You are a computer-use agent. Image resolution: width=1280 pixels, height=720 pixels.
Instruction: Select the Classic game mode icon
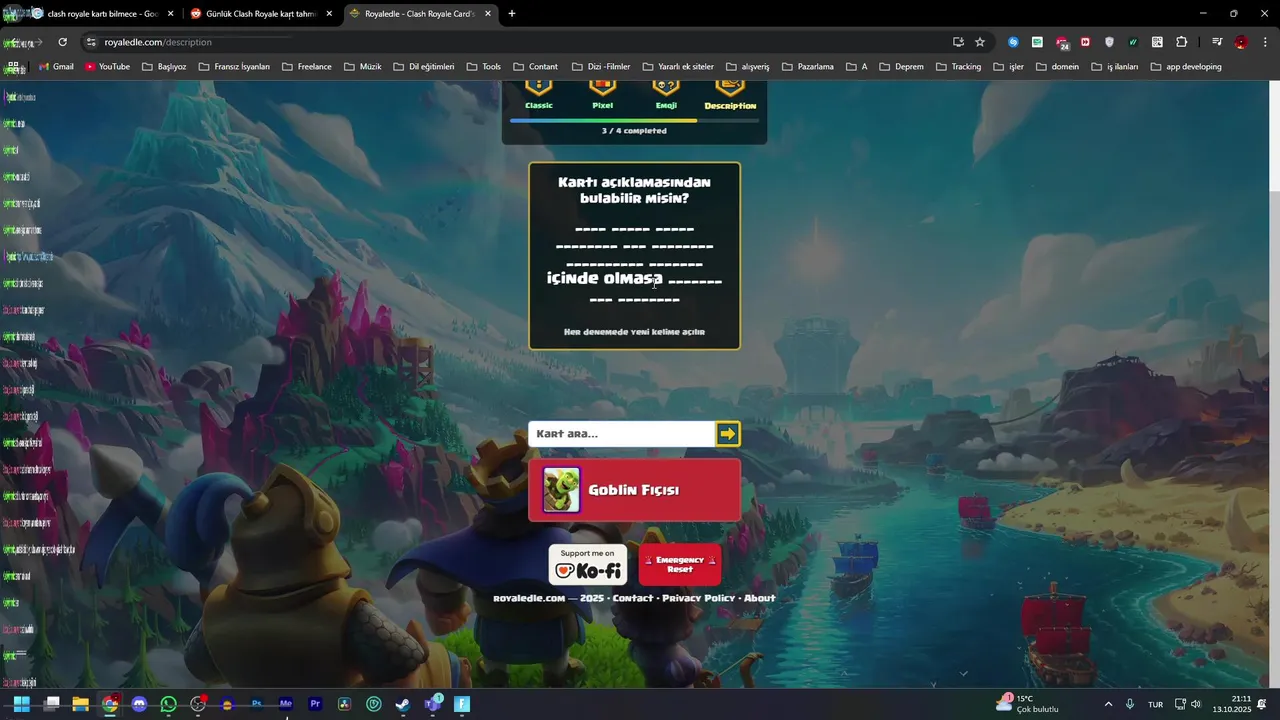pyautogui.click(x=539, y=88)
